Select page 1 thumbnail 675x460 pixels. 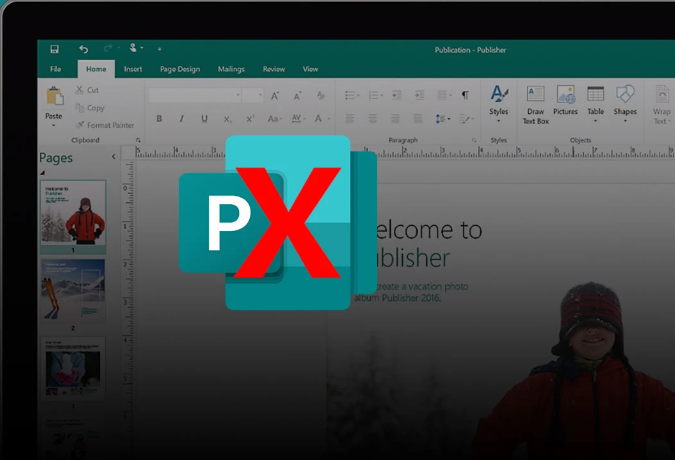tap(73, 213)
